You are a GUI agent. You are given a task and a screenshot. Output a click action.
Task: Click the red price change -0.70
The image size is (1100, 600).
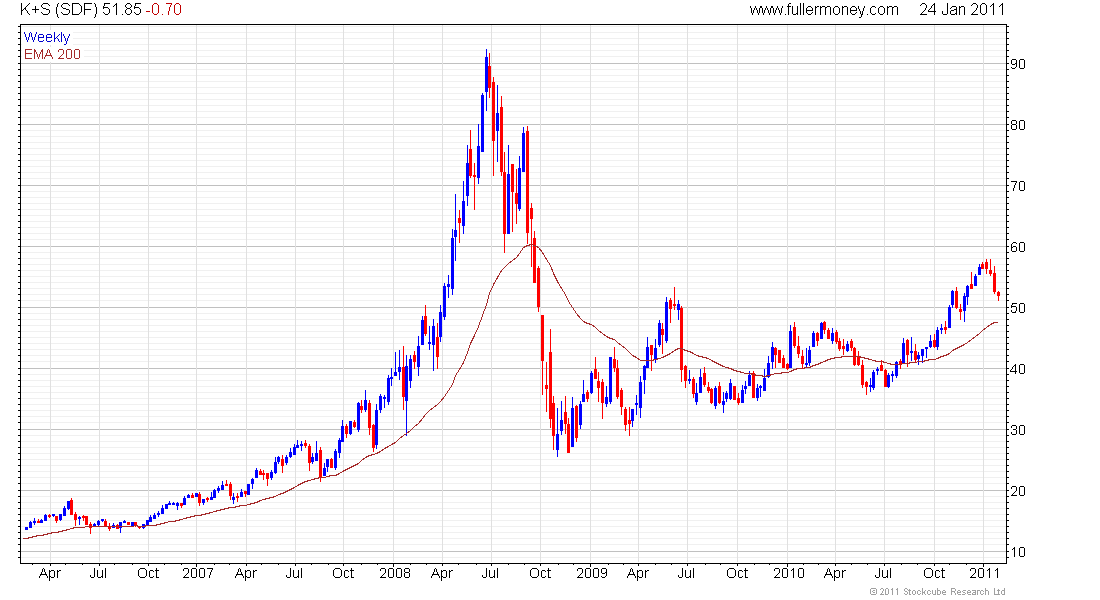pyautogui.click(x=163, y=10)
